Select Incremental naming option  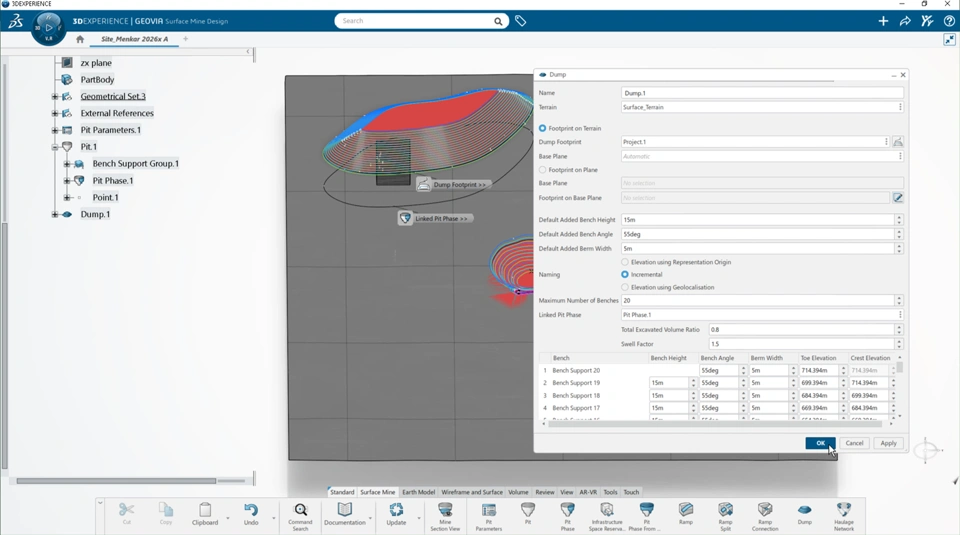click(625, 274)
